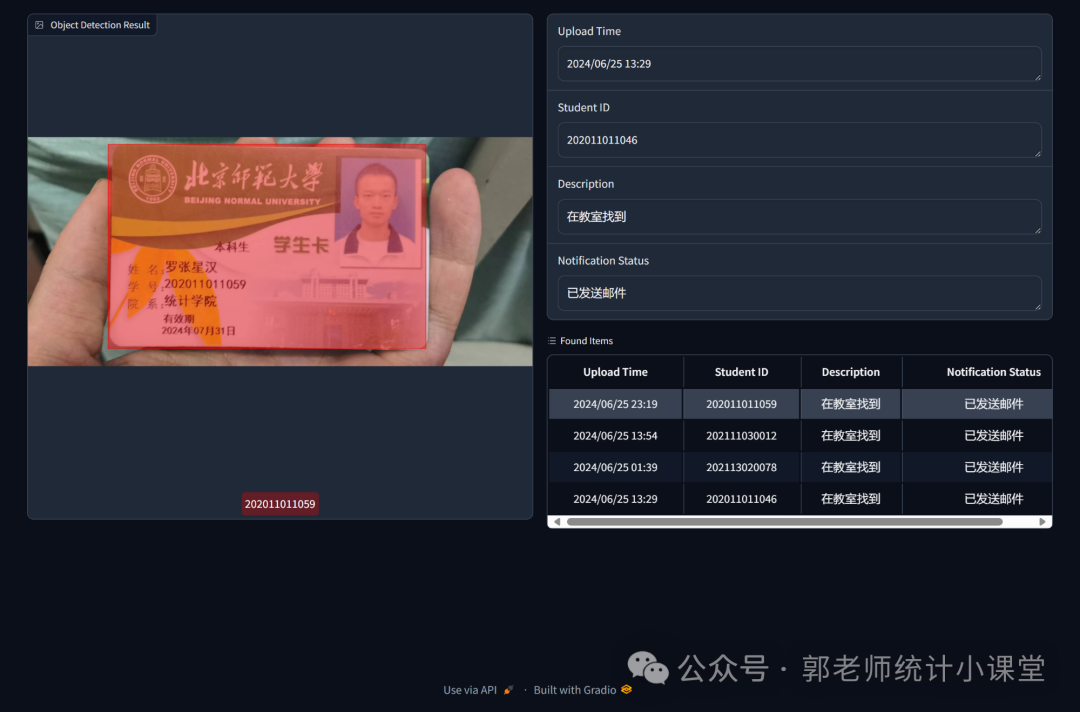Click the rocket icon beside Use via API
Image resolution: width=1080 pixels, height=712 pixels.
508,690
